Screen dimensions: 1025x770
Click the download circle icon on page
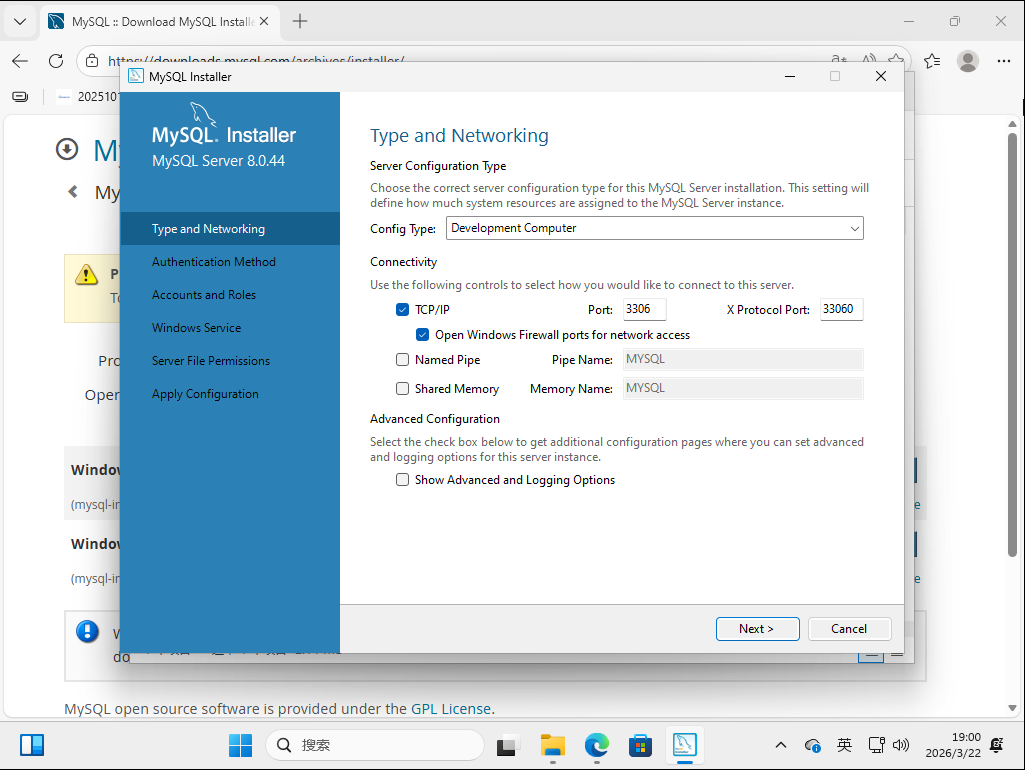pos(67,149)
